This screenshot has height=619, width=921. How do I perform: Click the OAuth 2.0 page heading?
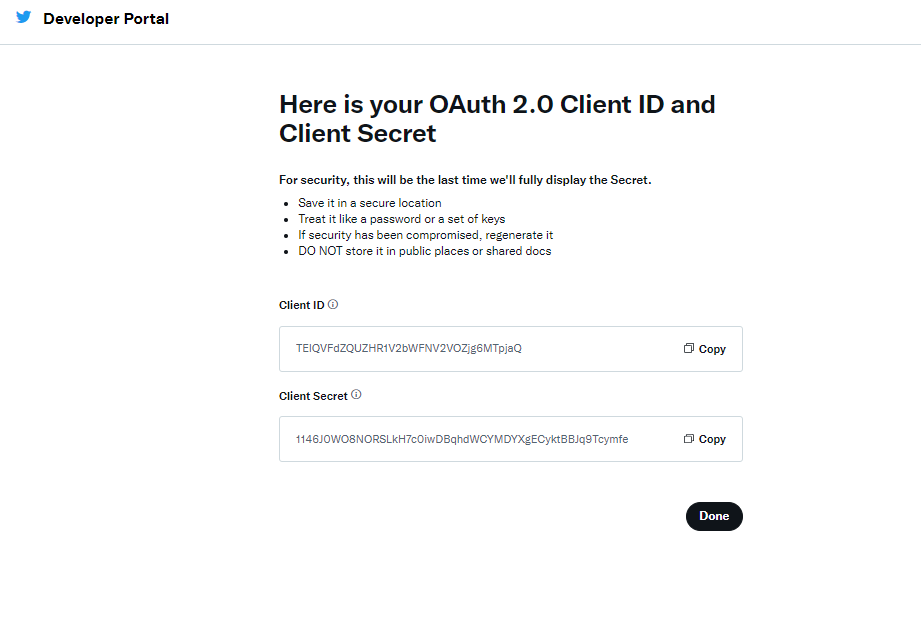(x=497, y=118)
